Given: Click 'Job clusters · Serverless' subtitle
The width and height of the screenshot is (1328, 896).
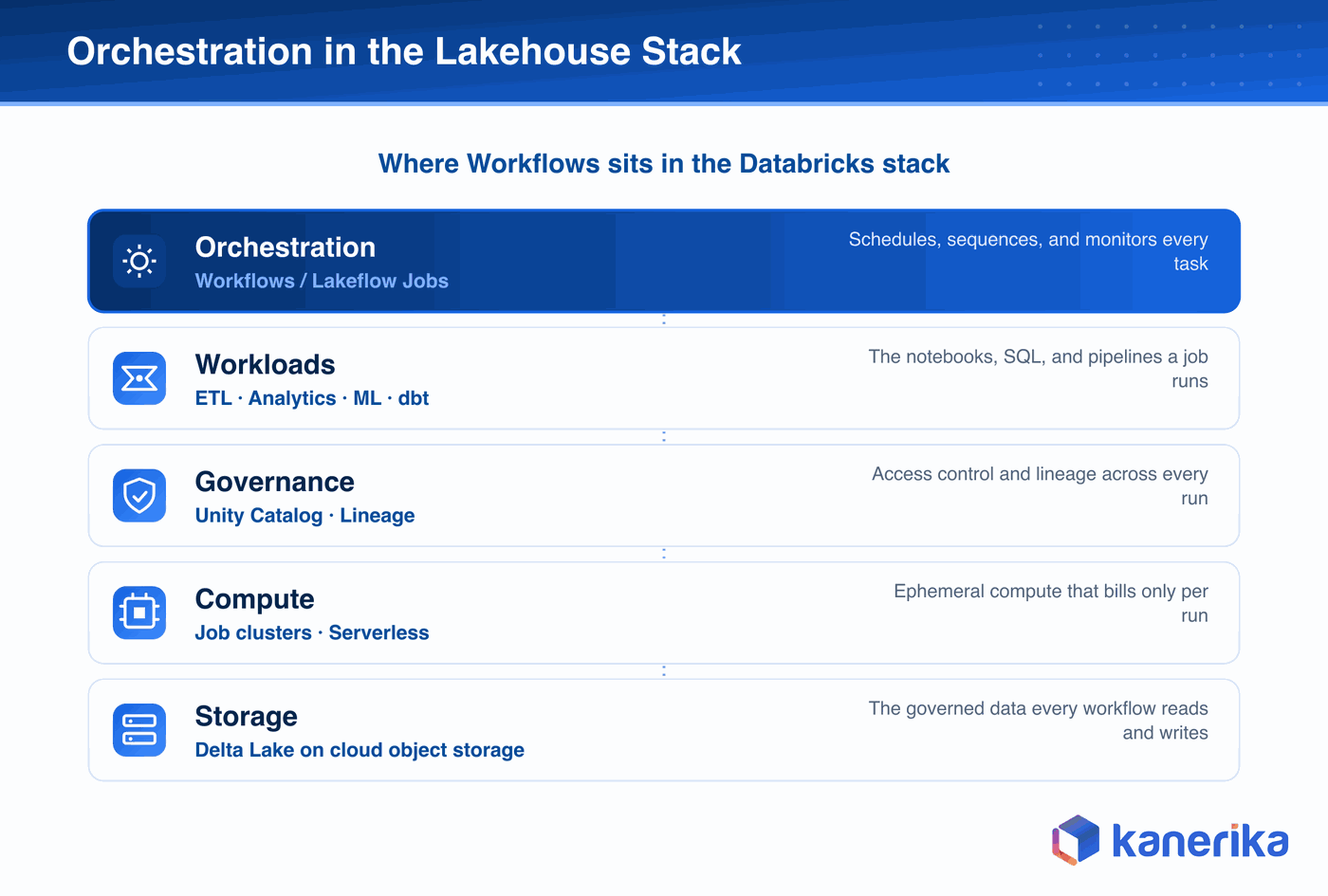Looking at the screenshot, I should [x=312, y=632].
